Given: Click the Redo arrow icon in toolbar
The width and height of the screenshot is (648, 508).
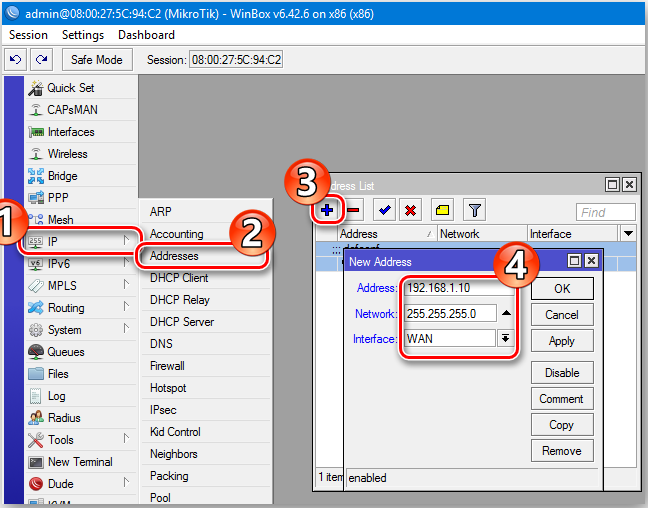Looking at the screenshot, I should click(x=41, y=60).
